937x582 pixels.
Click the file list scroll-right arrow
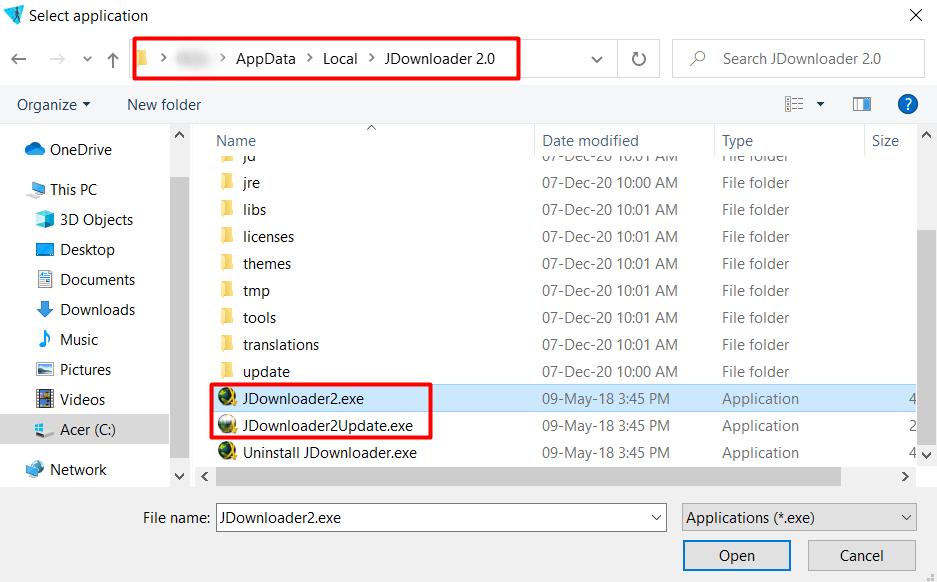(x=905, y=476)
